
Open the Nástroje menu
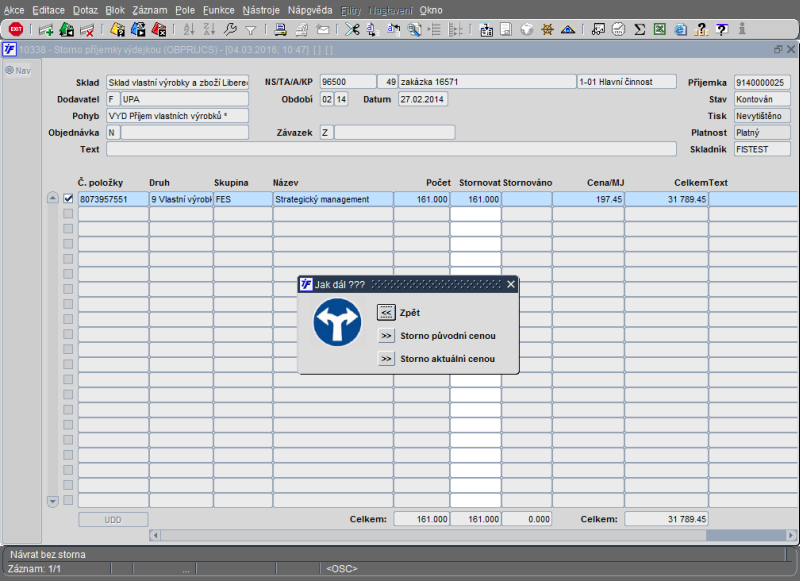[x=261, y=10]
